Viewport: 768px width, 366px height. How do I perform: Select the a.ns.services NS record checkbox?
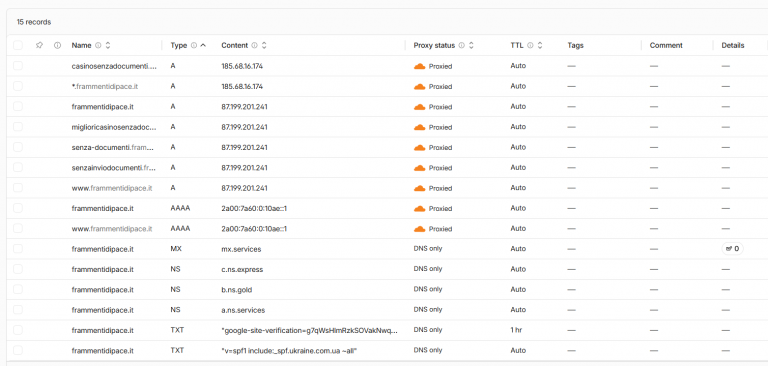click(18, 310)
